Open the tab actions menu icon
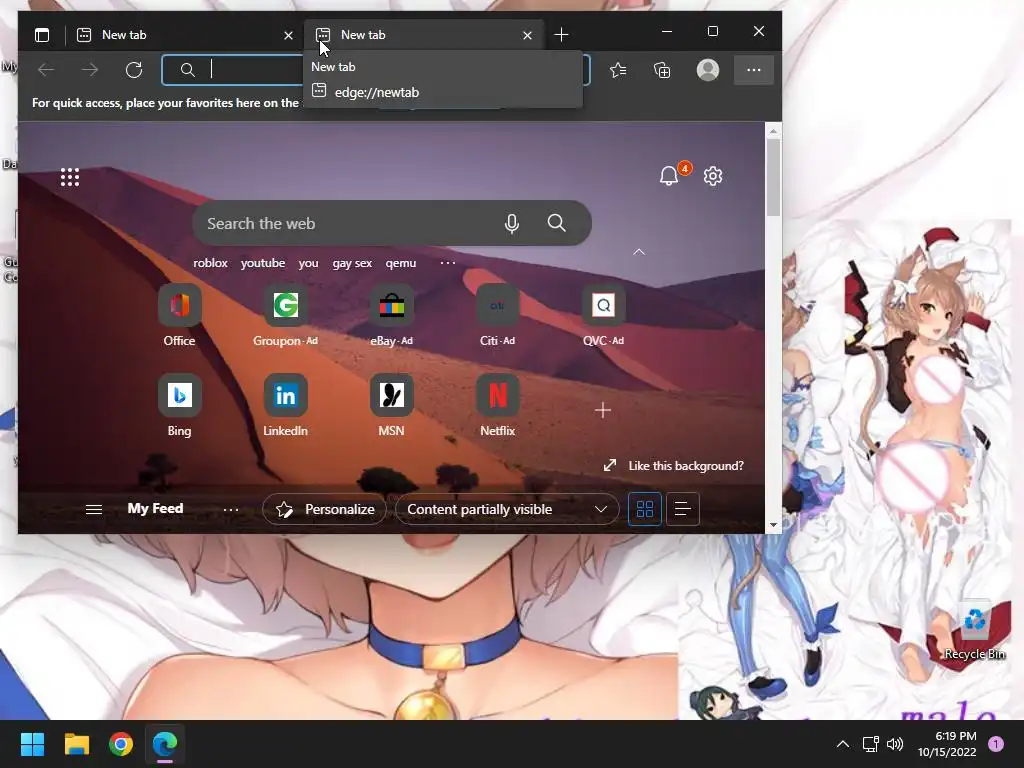Screen dimensions: 1024x768 tap(42, 35)
